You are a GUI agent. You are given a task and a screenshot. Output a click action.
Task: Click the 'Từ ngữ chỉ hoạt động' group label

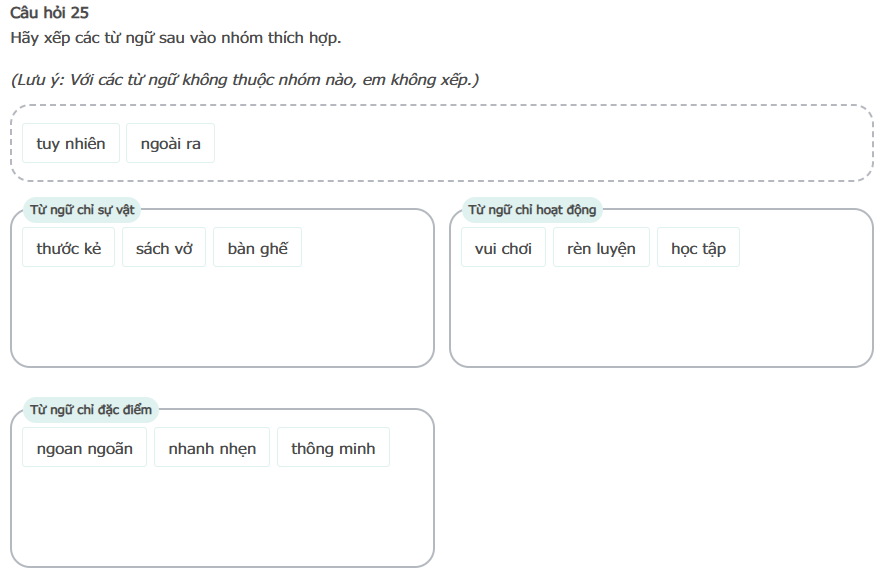[532, 210]
